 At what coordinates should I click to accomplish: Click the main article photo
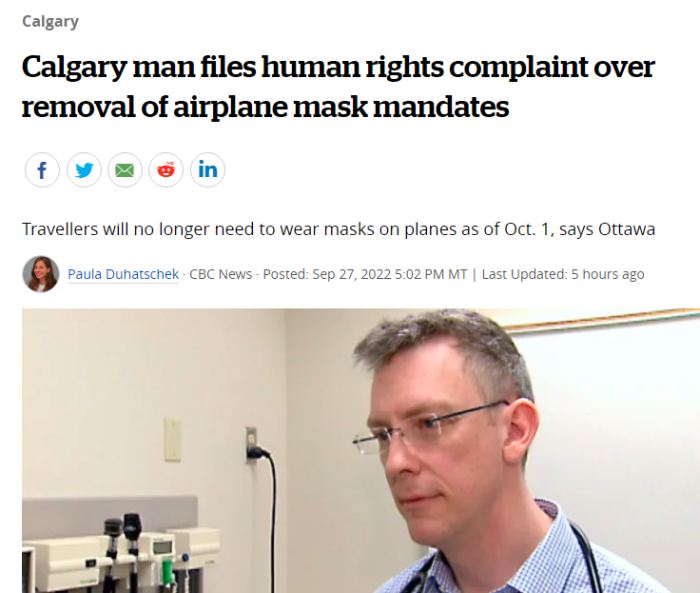pyautogui.click(x=361, y=451)
